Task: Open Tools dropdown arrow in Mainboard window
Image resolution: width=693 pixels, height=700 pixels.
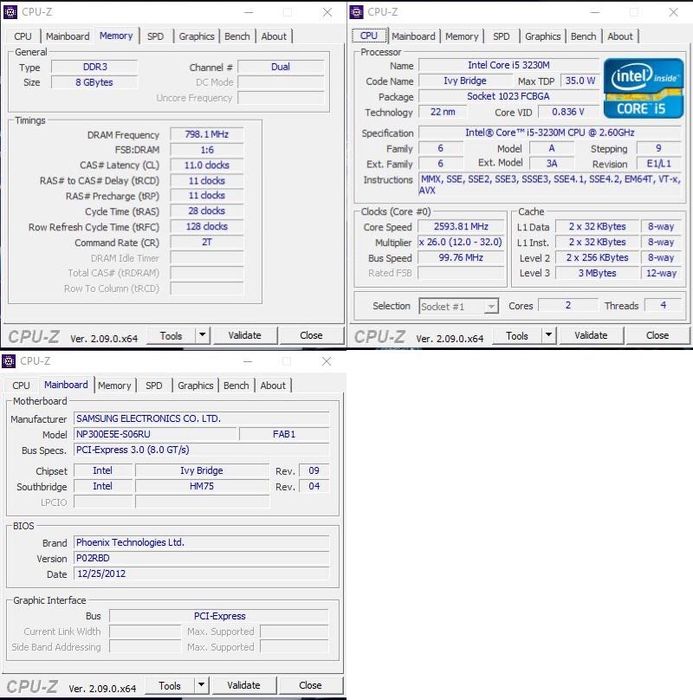Action: click(x=201, y=684)
